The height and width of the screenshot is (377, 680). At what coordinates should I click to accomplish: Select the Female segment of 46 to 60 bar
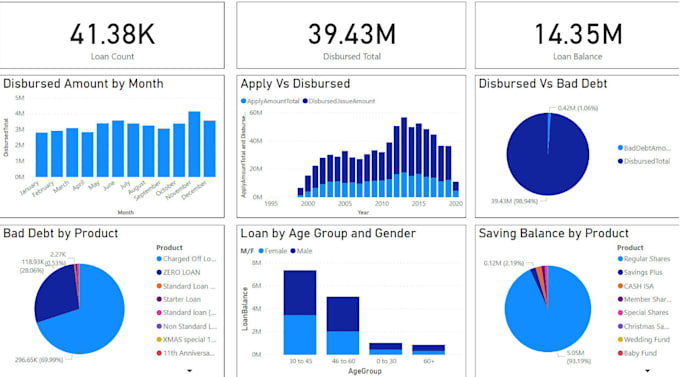[343, 343]
